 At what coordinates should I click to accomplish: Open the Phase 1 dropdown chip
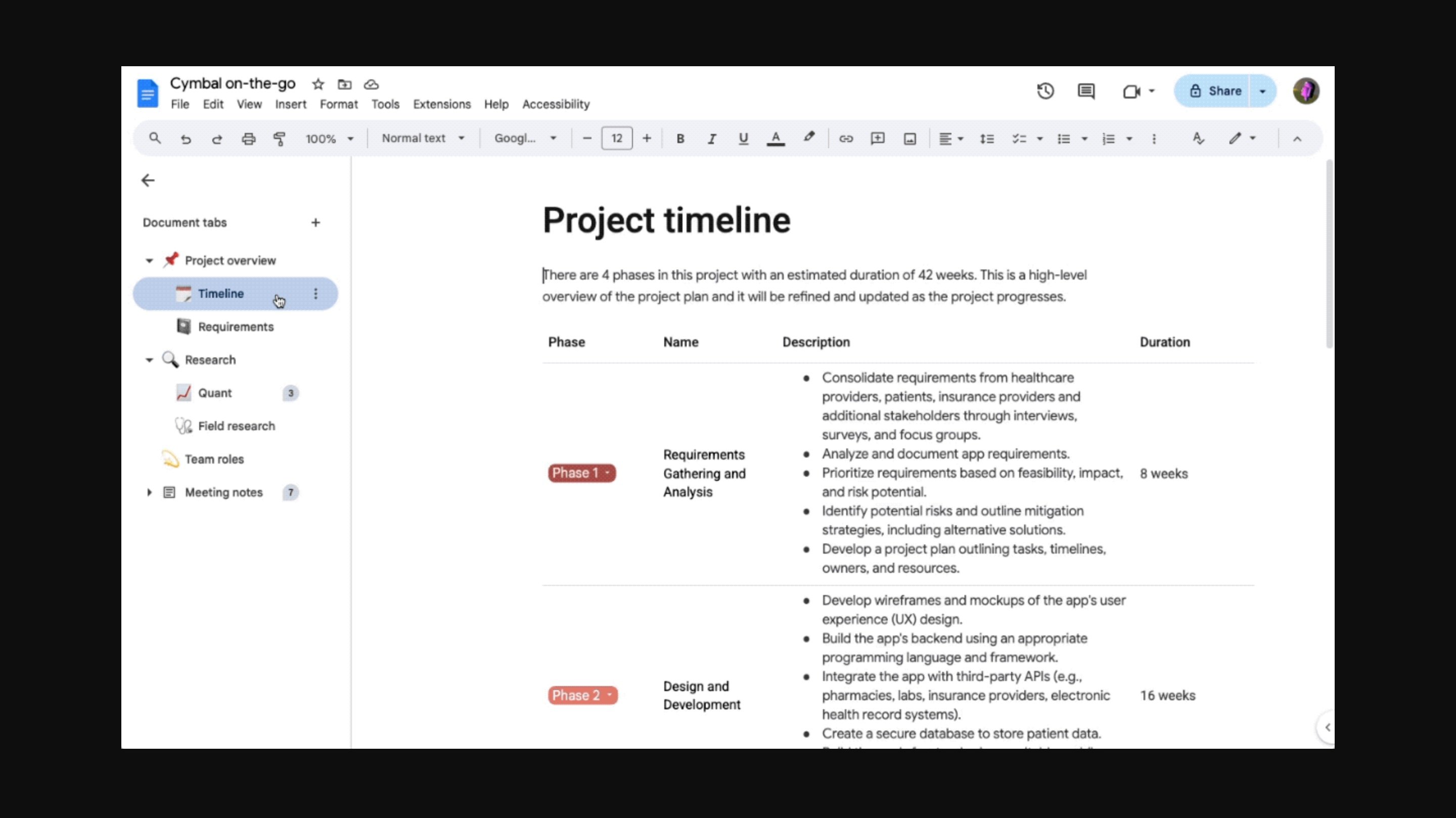[581, 473]
